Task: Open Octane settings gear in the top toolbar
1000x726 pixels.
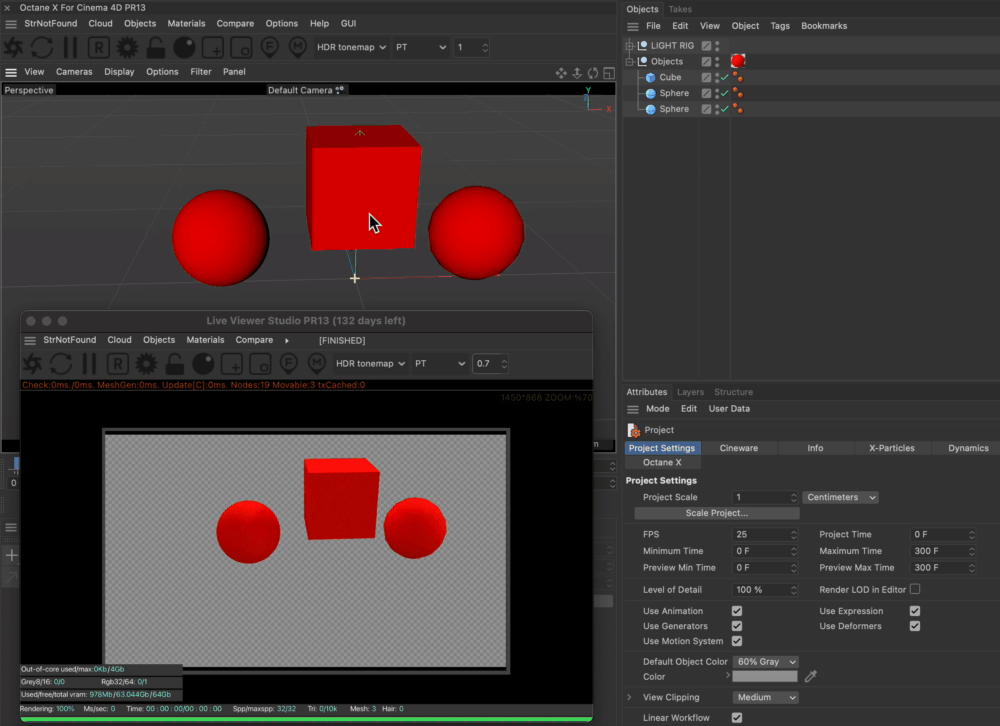Action: point(127,47)
